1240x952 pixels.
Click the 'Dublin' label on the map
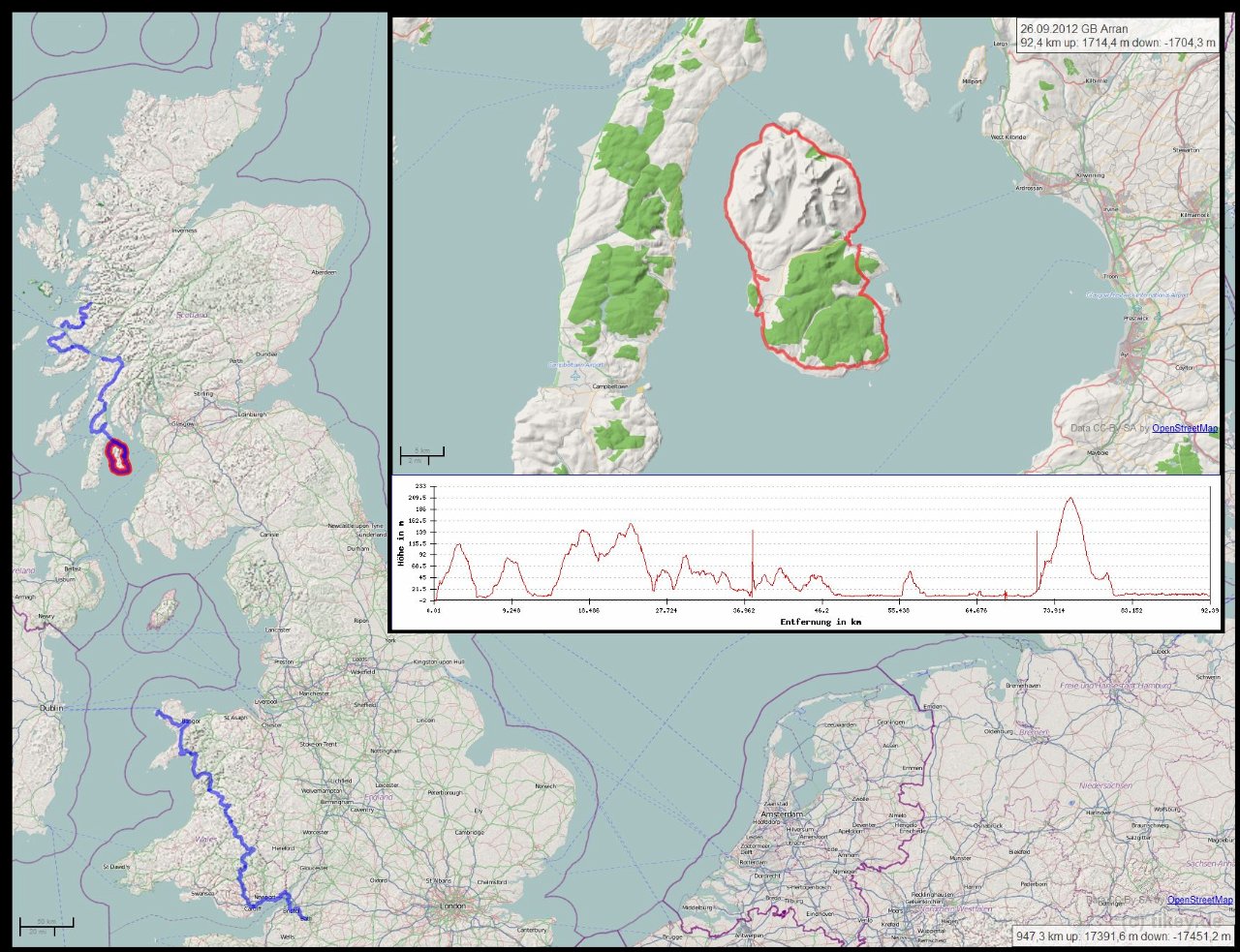[x=51, y=708]
